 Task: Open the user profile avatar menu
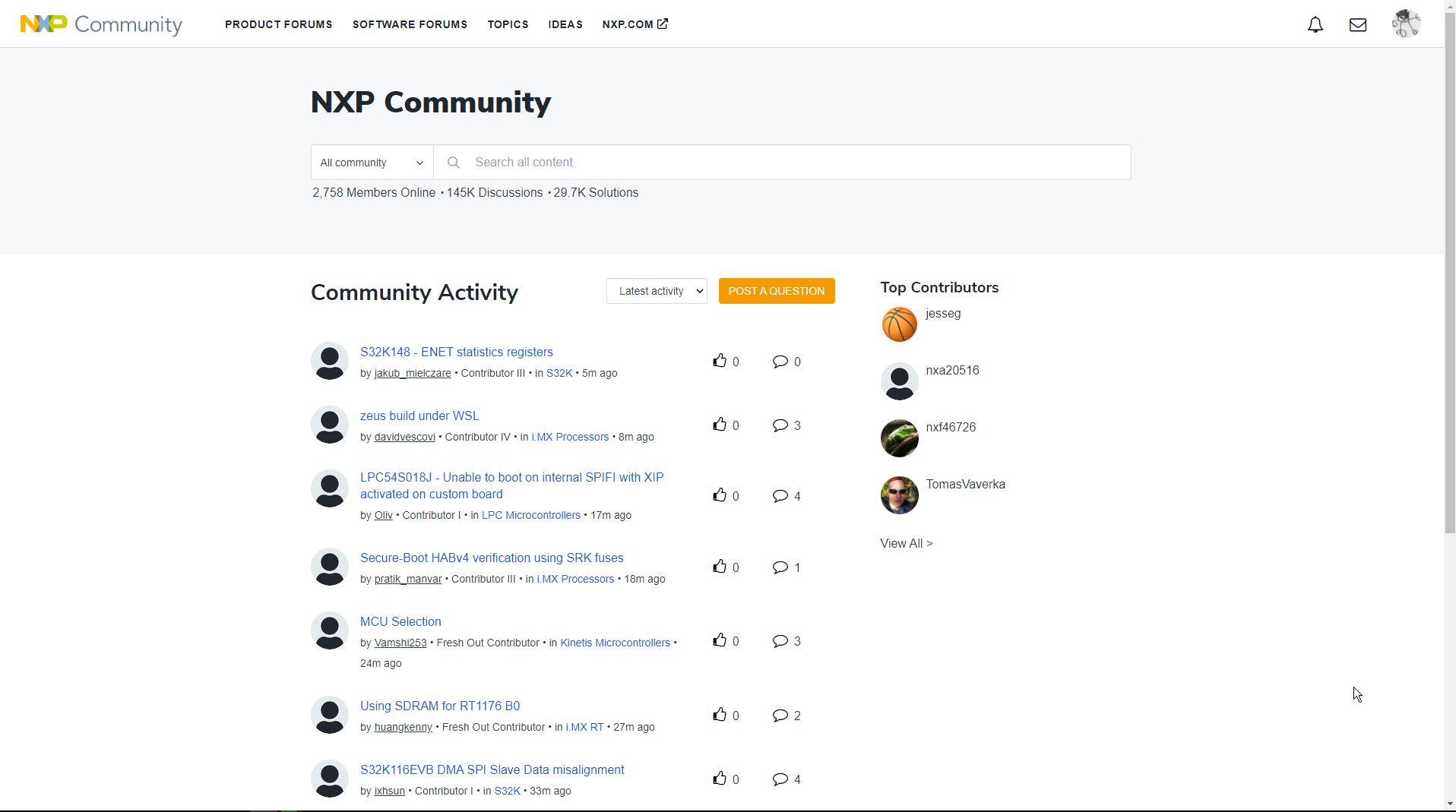1406,24
